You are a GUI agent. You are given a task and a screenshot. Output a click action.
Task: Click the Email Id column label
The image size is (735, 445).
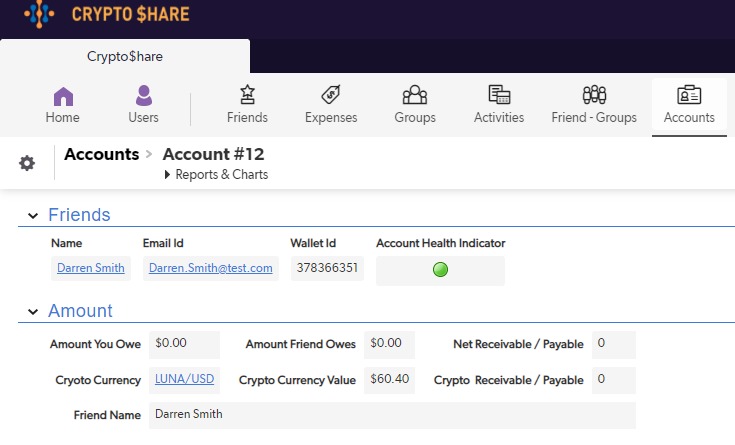point(163,243)
